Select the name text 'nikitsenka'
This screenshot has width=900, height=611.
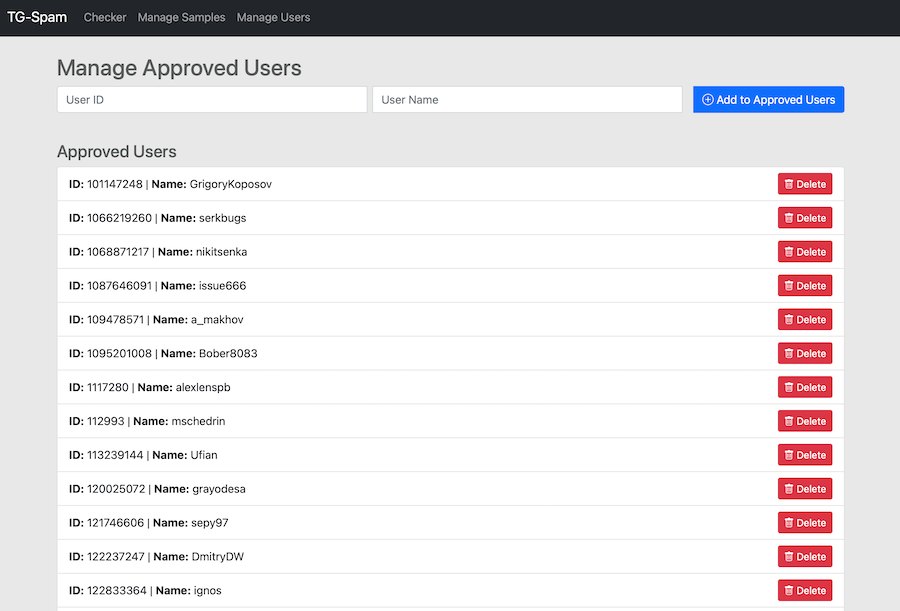[x=222, y=252]
